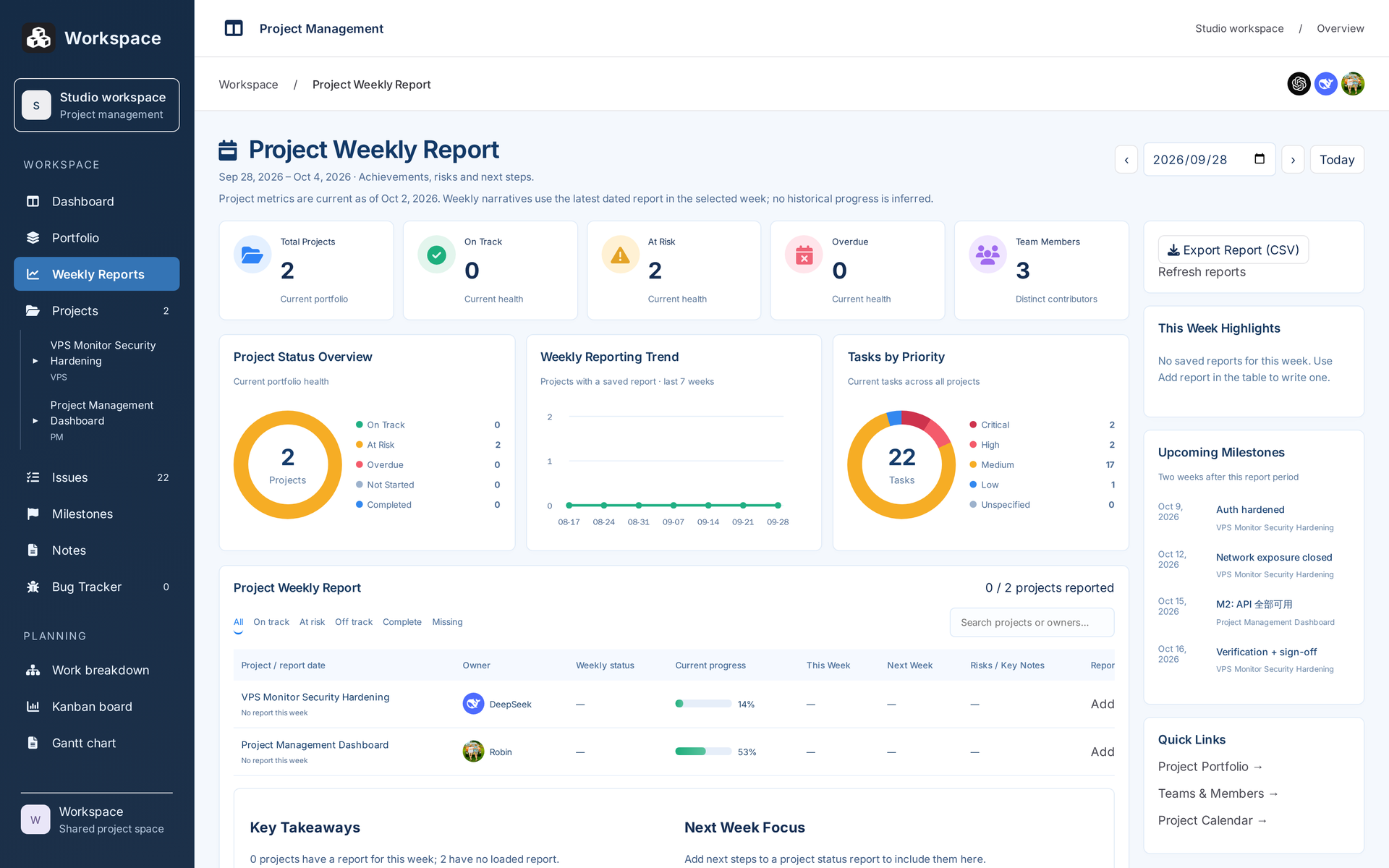Filter reports by At risk tab

point(312,622)
